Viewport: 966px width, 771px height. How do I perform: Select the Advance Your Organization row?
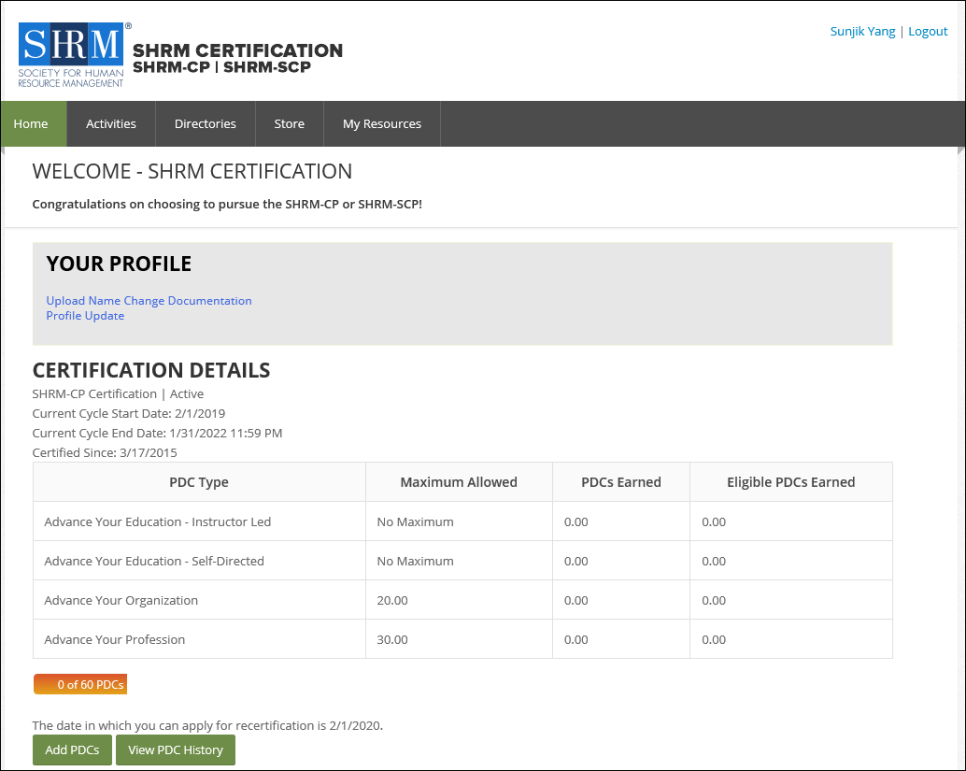coord(463,600)
